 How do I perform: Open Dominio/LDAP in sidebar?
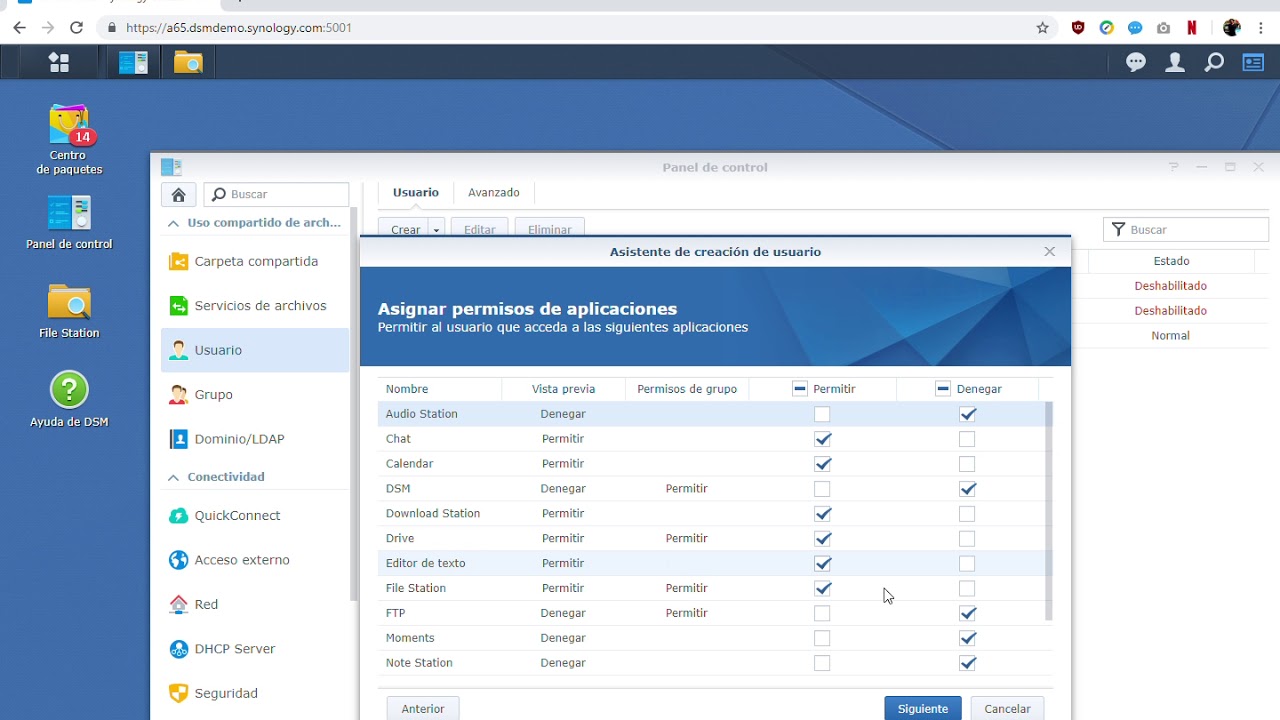pyautogui.click(x=255, y=438)
